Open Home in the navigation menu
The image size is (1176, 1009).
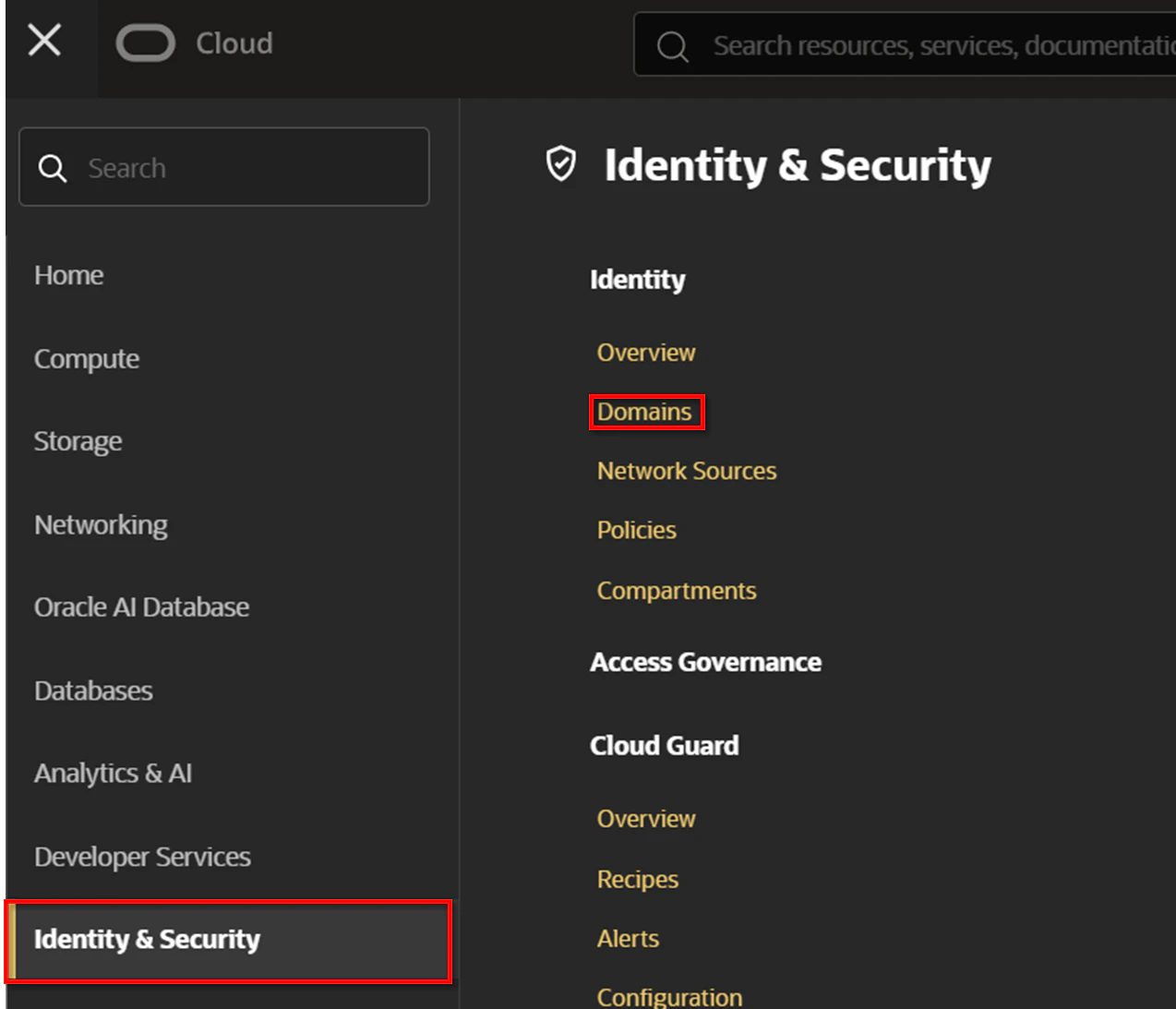tap(68, 275)
